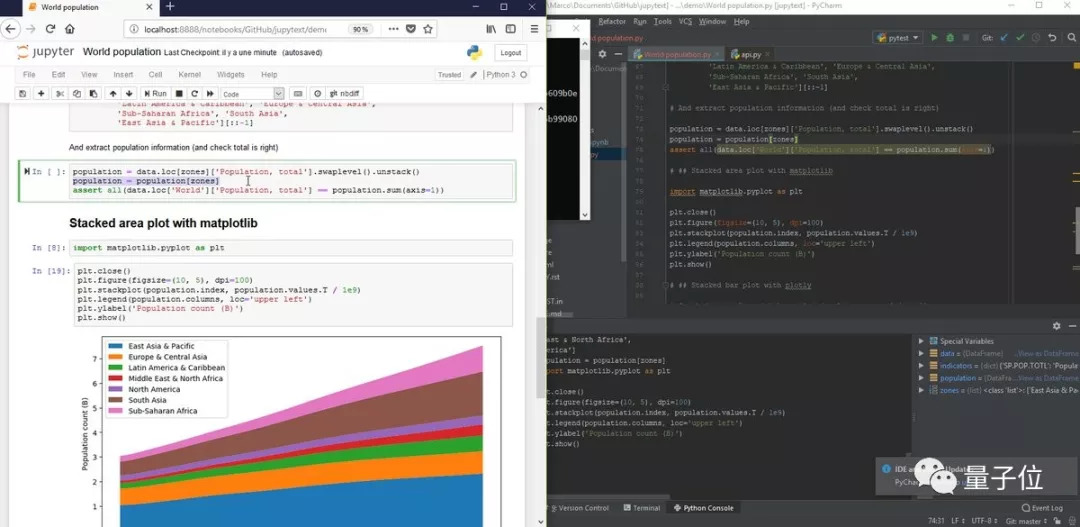
Task: Save the Jupyter notebook with the floppy icon
Action: tap(22, 93)
